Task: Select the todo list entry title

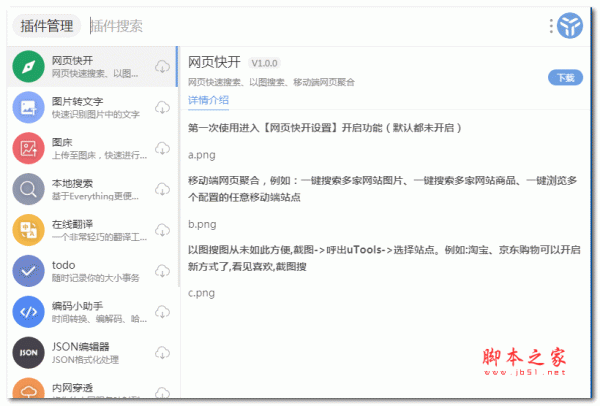Action: [64, 265]
